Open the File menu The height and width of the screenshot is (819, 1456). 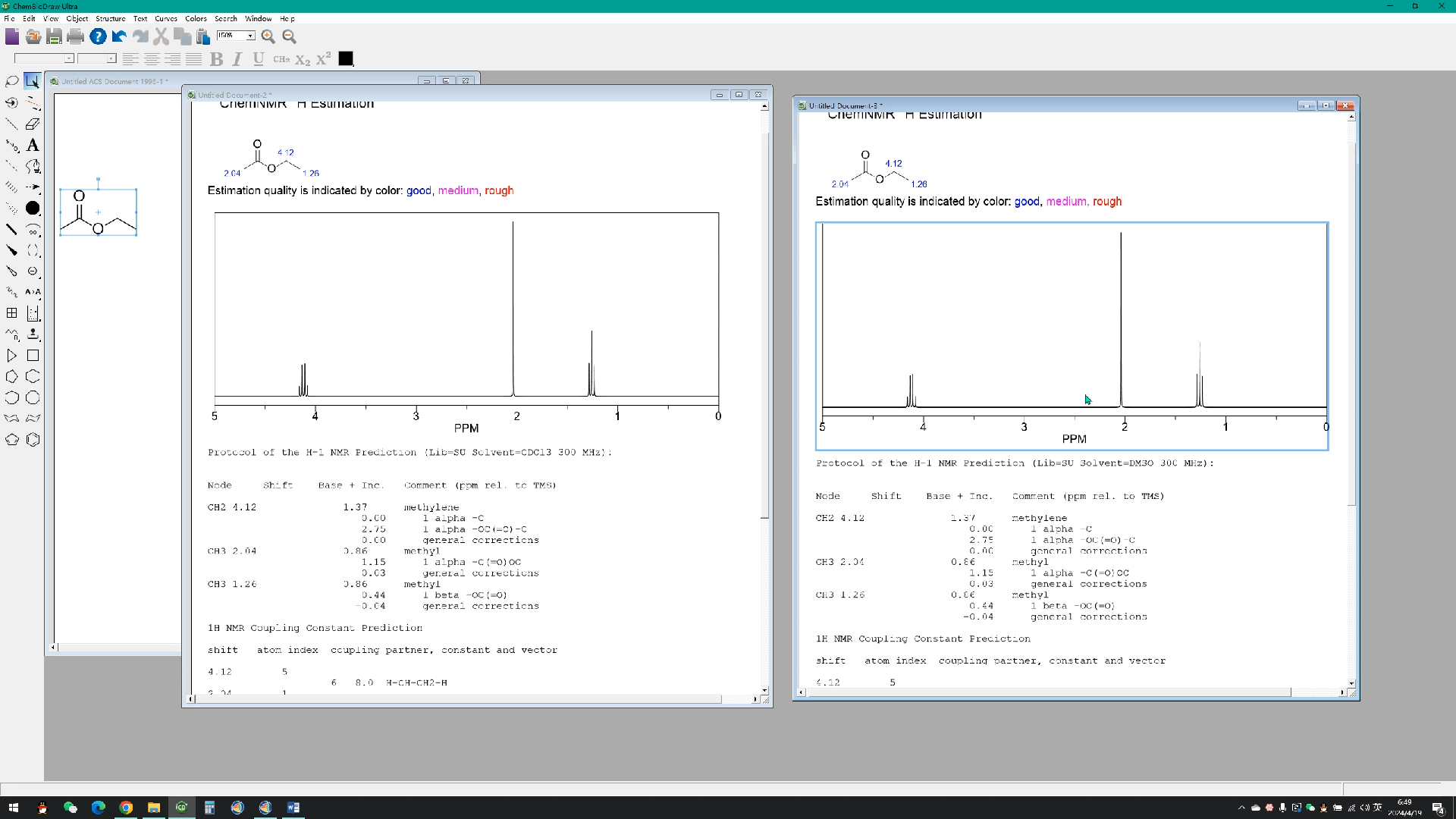(9, 18)
